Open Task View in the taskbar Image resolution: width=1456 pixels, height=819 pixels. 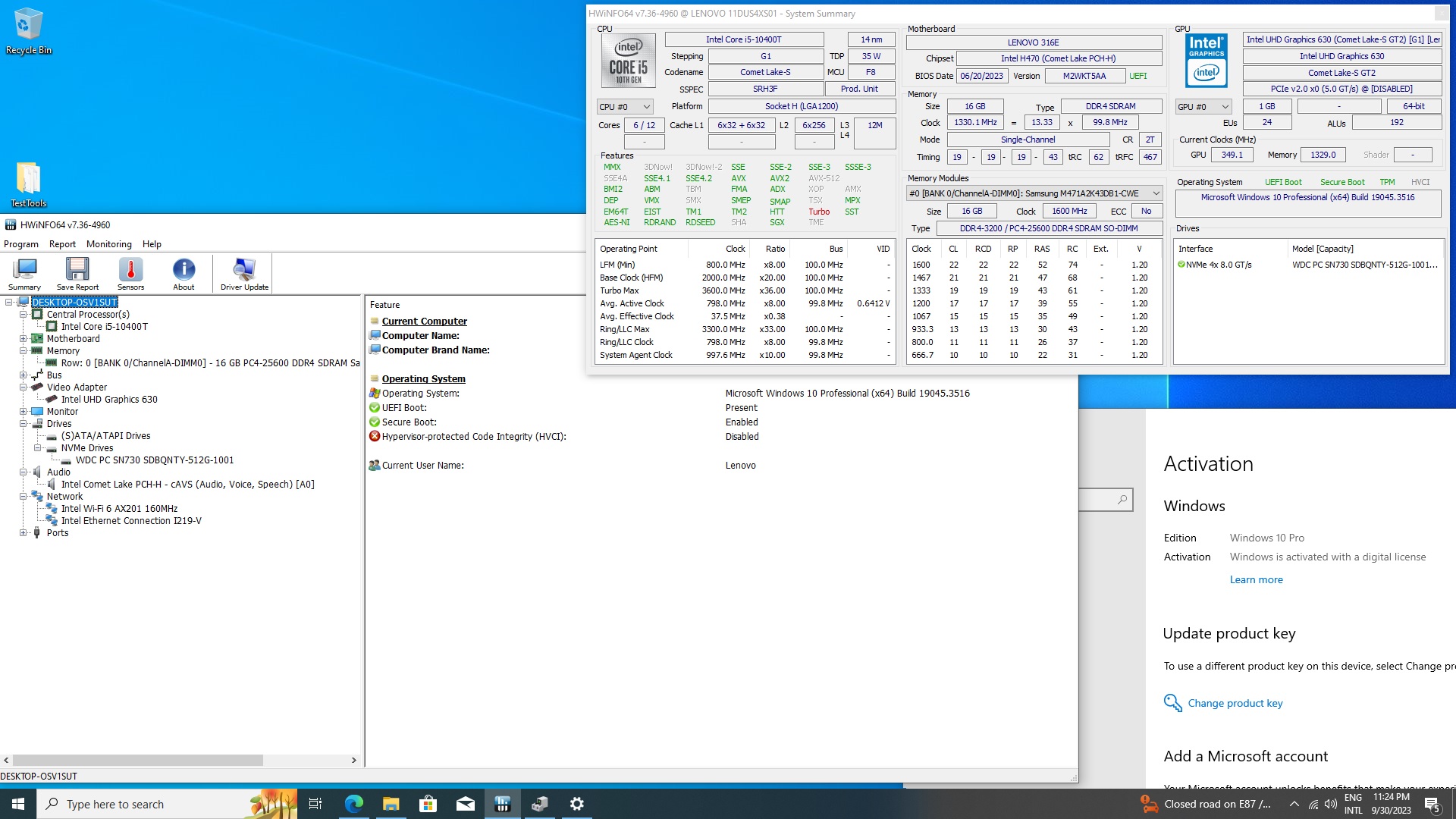point(315,804)
